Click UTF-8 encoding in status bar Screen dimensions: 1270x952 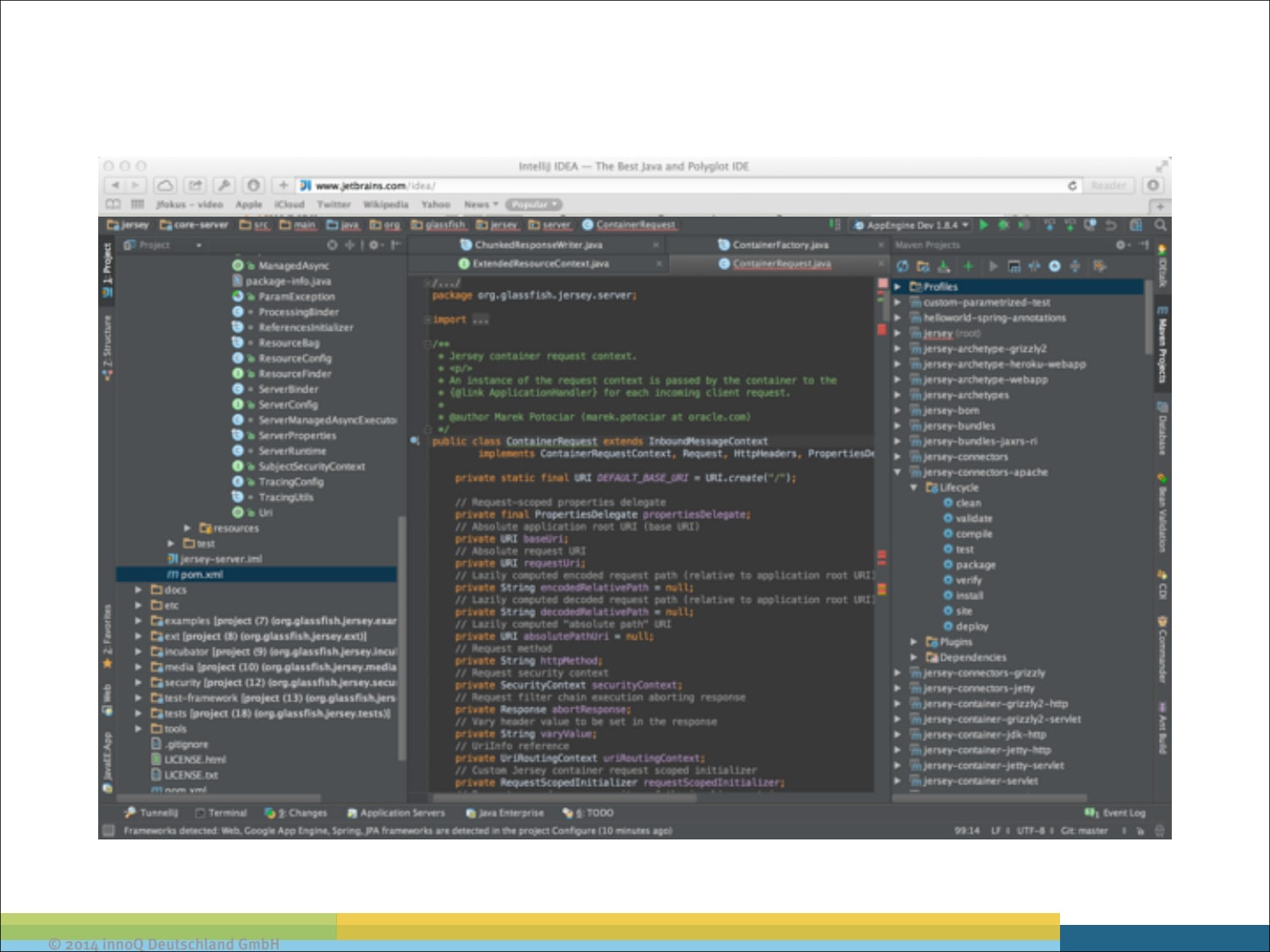[1030, 831]
